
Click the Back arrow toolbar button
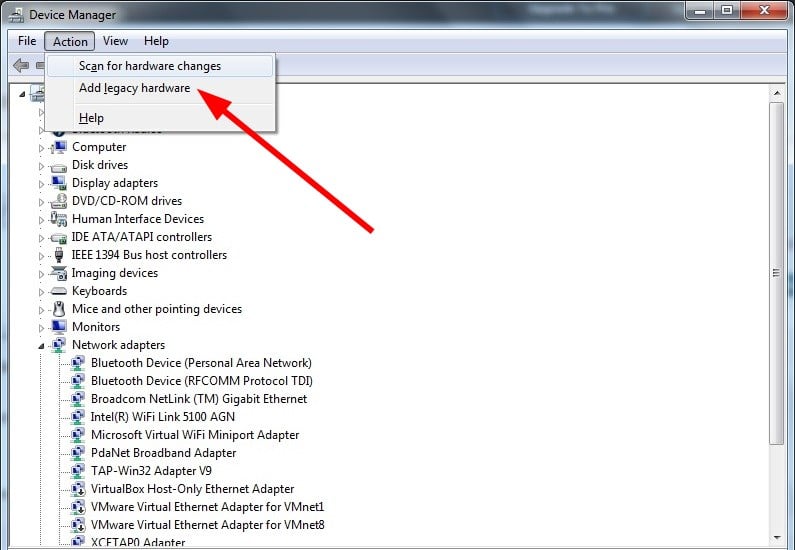[x=21, y=65]
